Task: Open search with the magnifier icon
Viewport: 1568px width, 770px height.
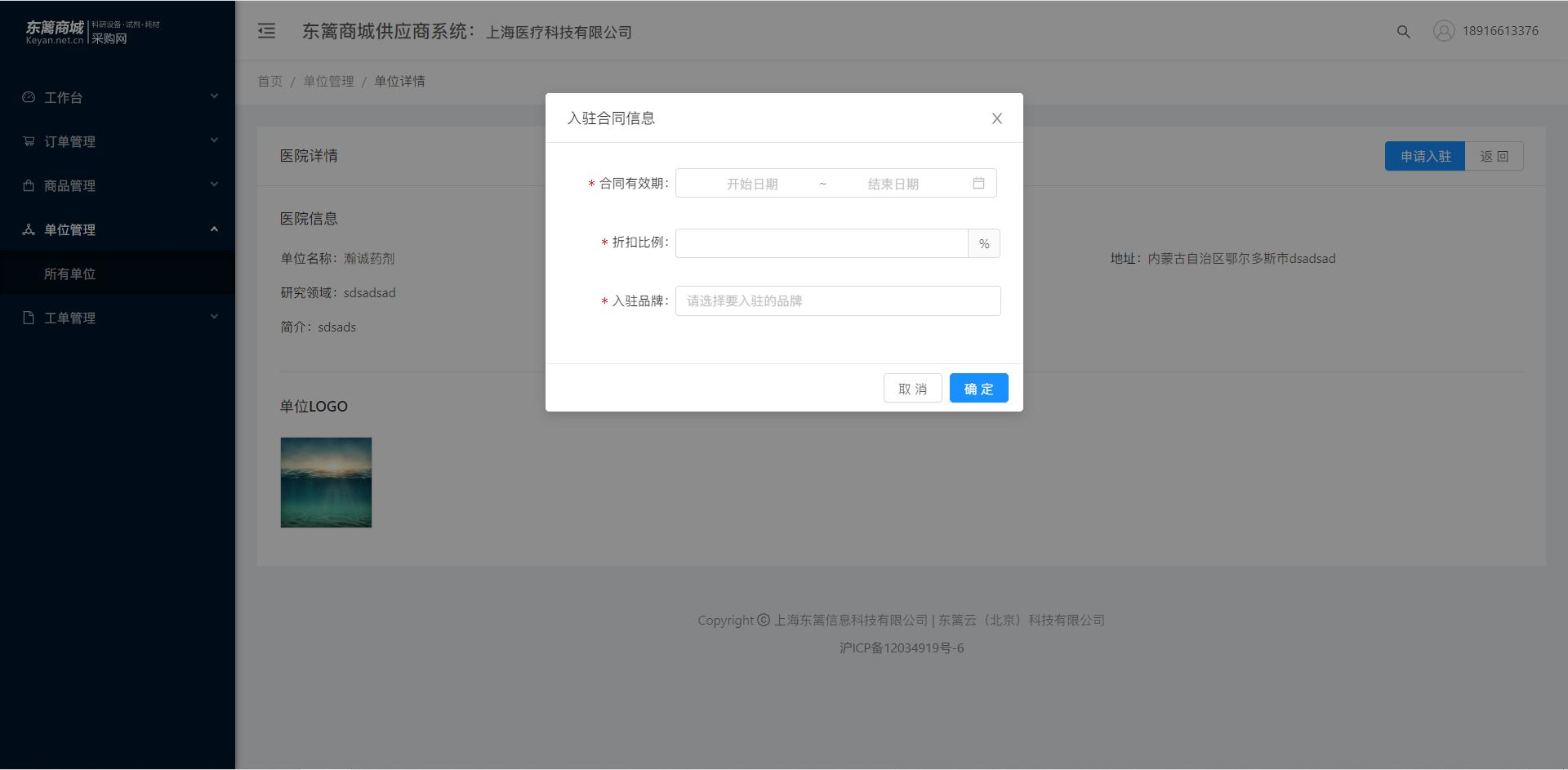Action: coord(1403,32)
